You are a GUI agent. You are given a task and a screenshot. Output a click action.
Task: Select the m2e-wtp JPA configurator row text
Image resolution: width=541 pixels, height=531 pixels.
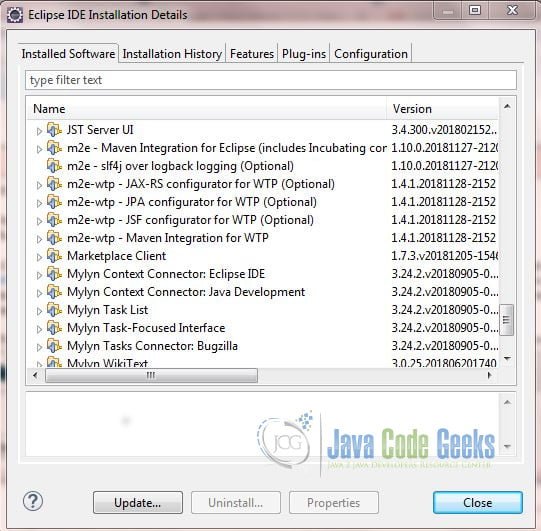[192, 202]
